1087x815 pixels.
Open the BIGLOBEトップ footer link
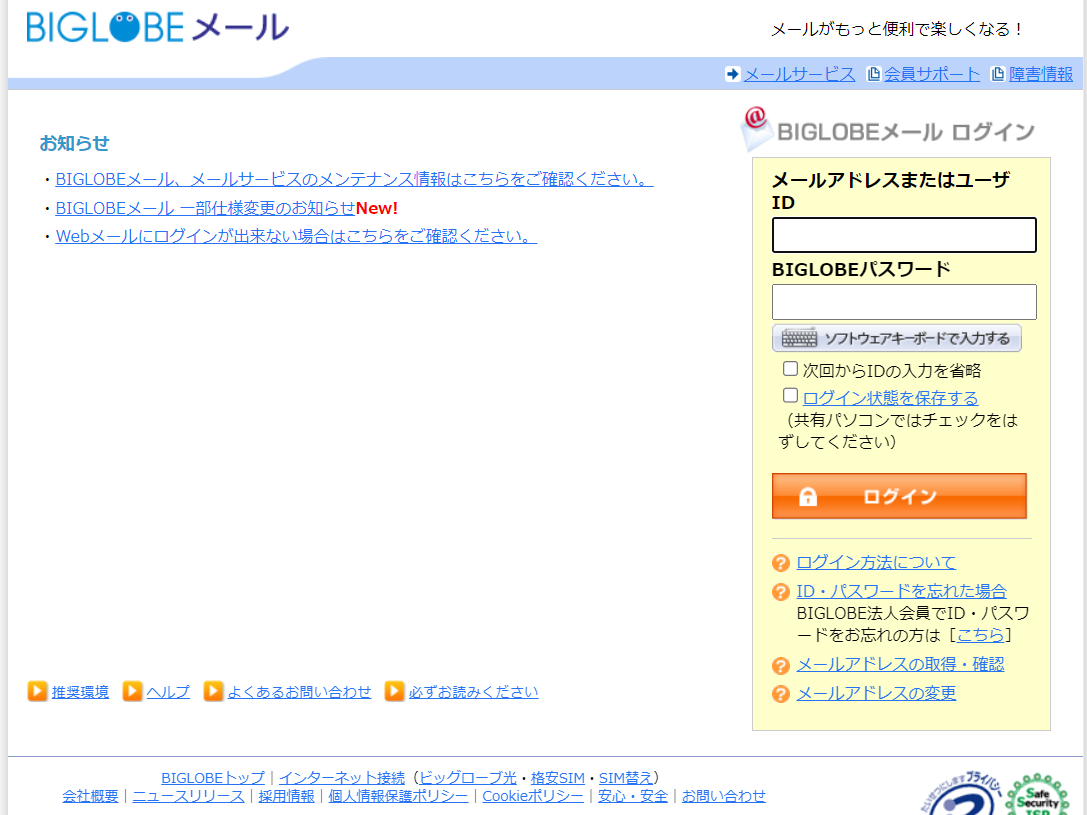point(213,778)
